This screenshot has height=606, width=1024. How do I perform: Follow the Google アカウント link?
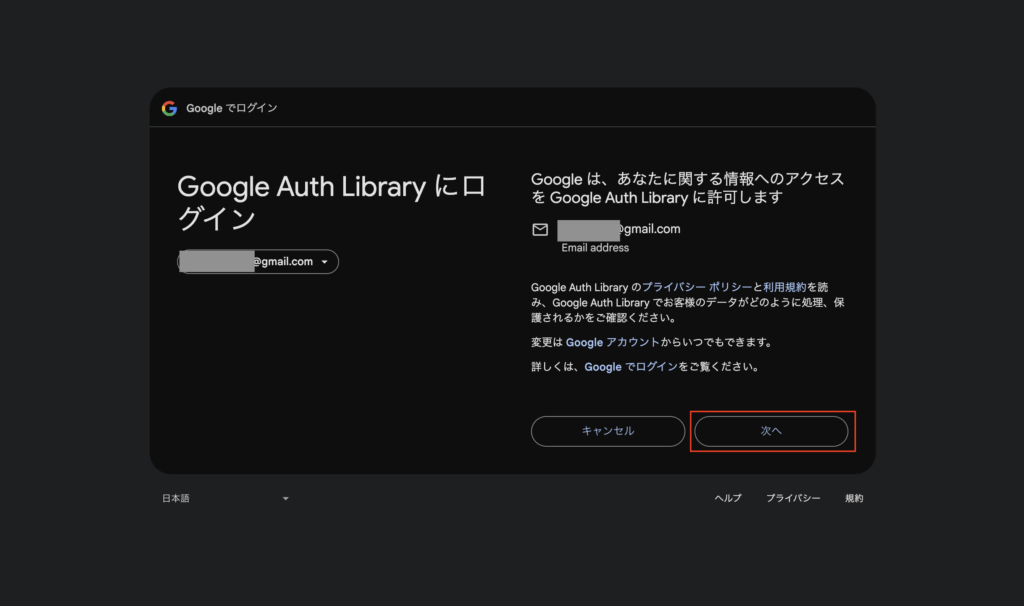pyautogui.click(x=612, y=342)
